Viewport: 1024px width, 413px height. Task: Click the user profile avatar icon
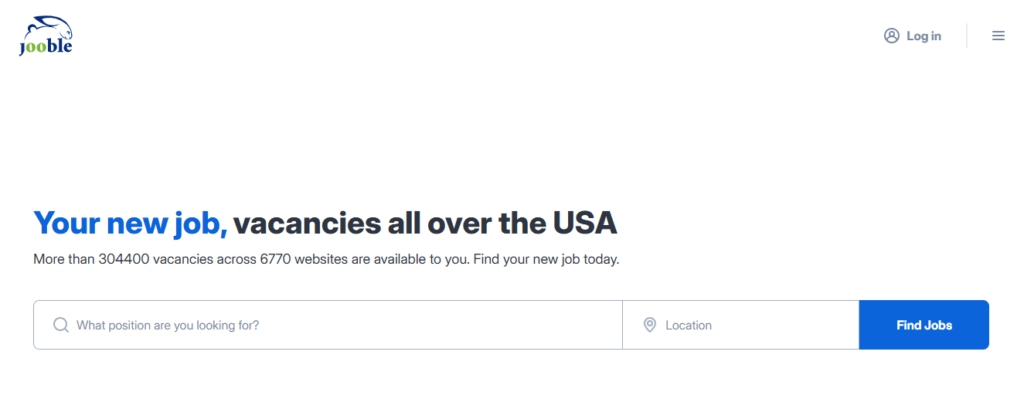tap(891, 36)
